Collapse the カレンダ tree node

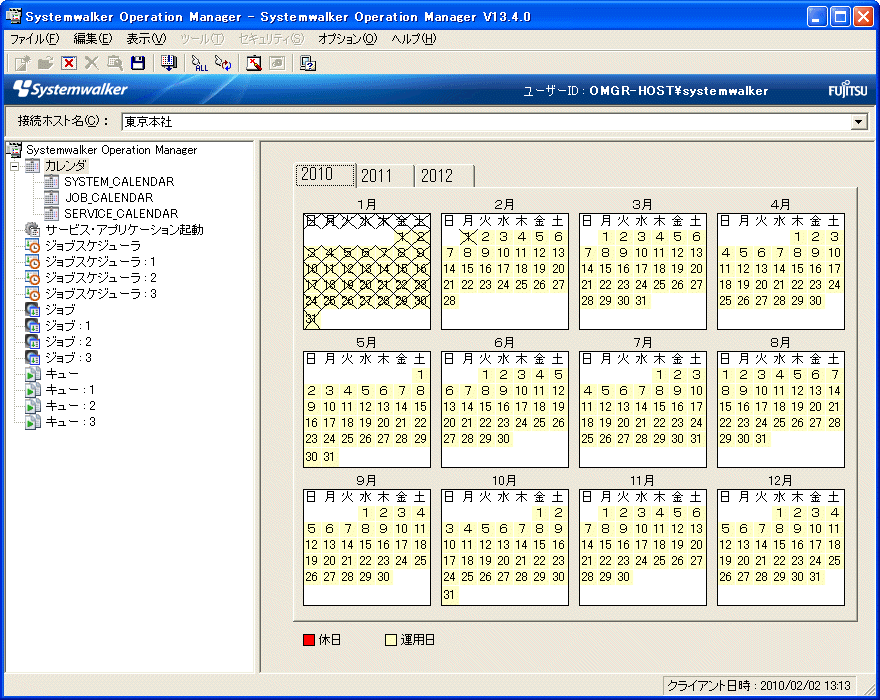15,166
